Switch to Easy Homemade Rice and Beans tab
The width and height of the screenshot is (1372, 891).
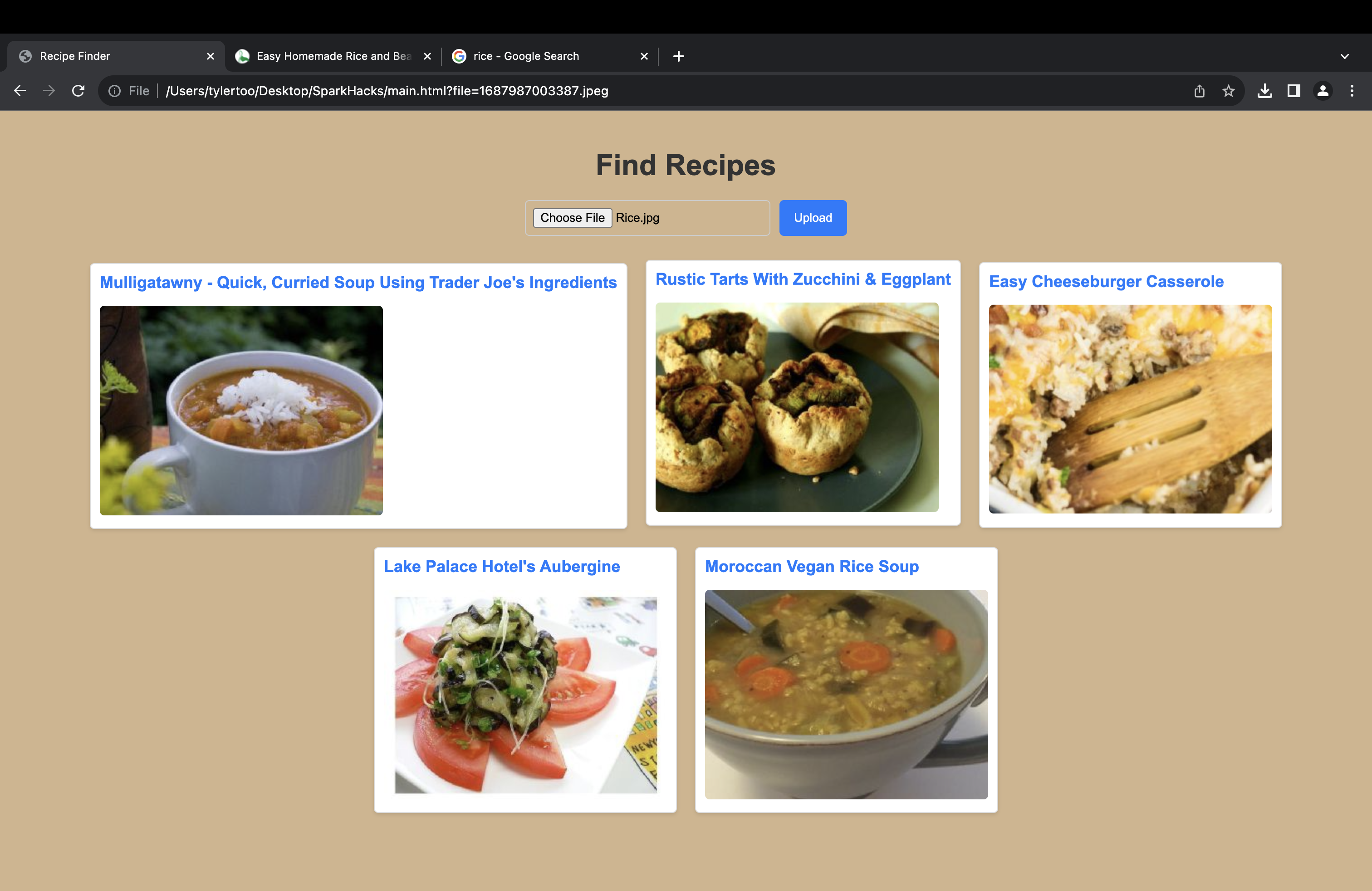pos(333,56)
